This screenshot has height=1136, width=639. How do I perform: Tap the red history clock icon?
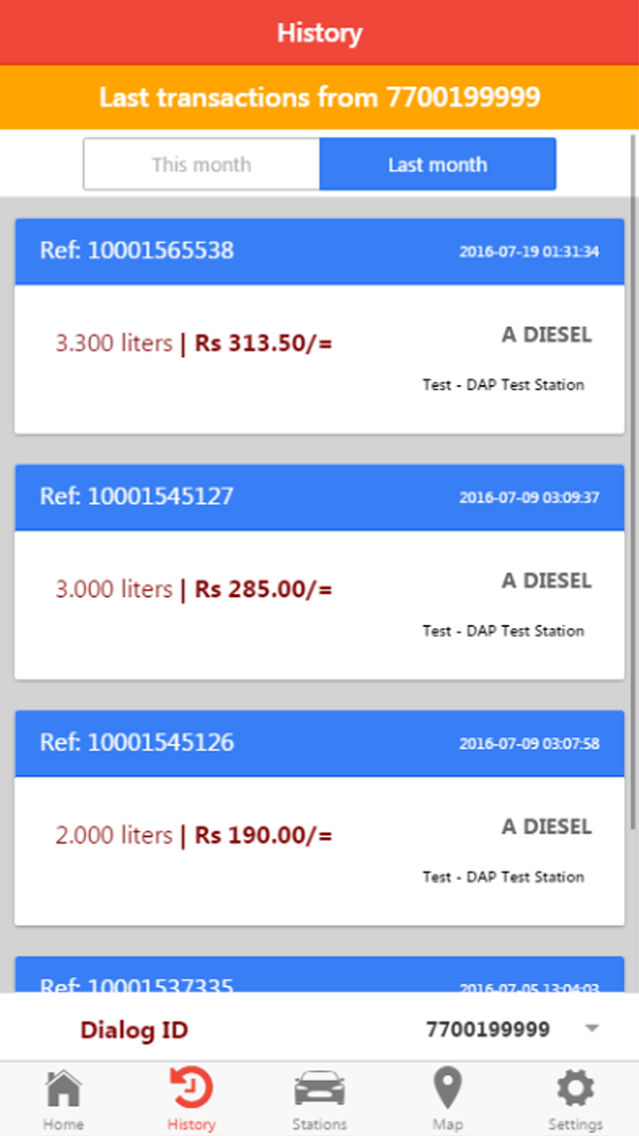coord(191,1088)
